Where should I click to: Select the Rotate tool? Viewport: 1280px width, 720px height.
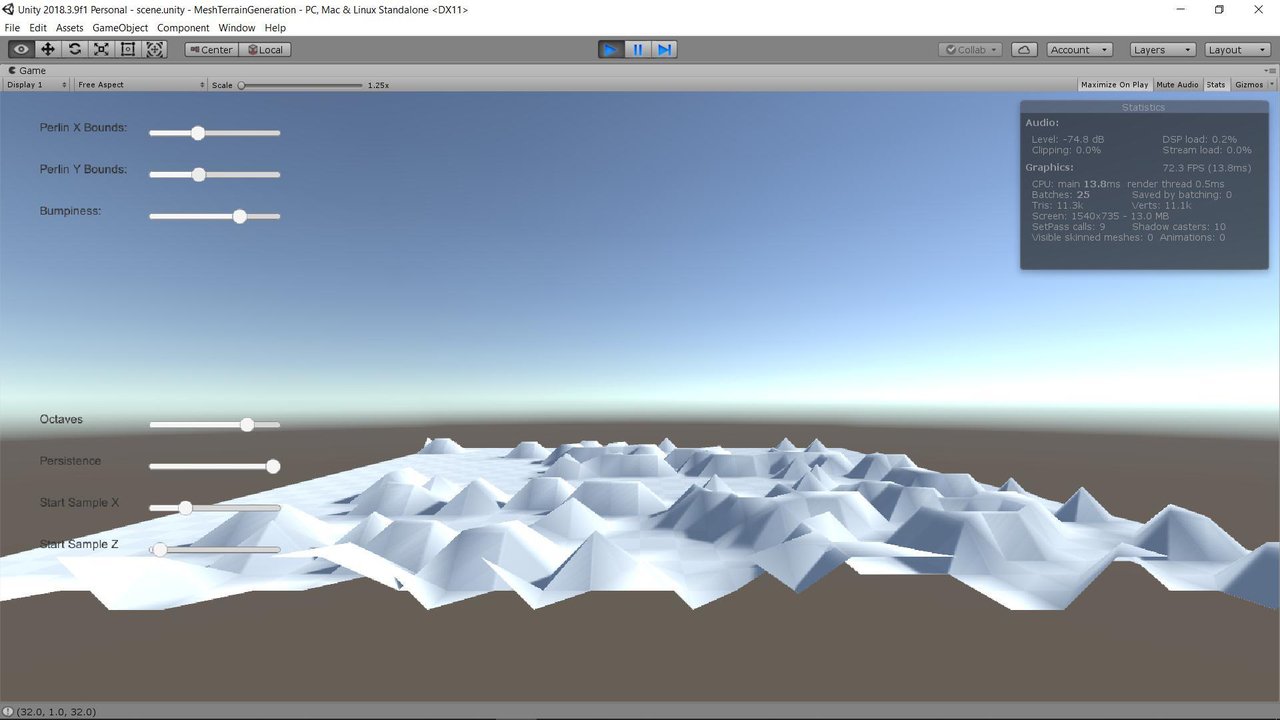(74, 49)
